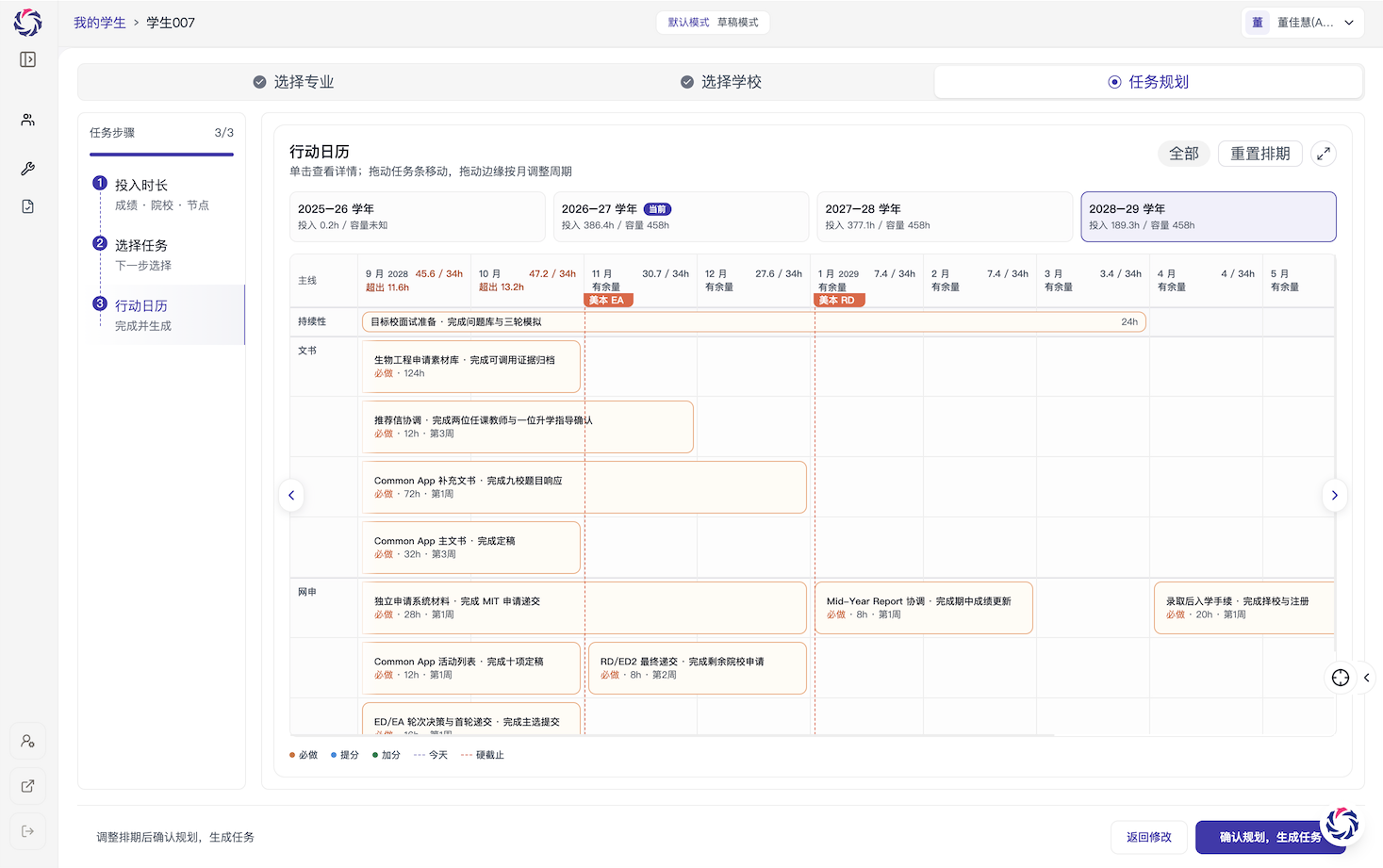1383x868 pixels.
Task: Open the floating assistant logo button
Action: (1342, 825)
